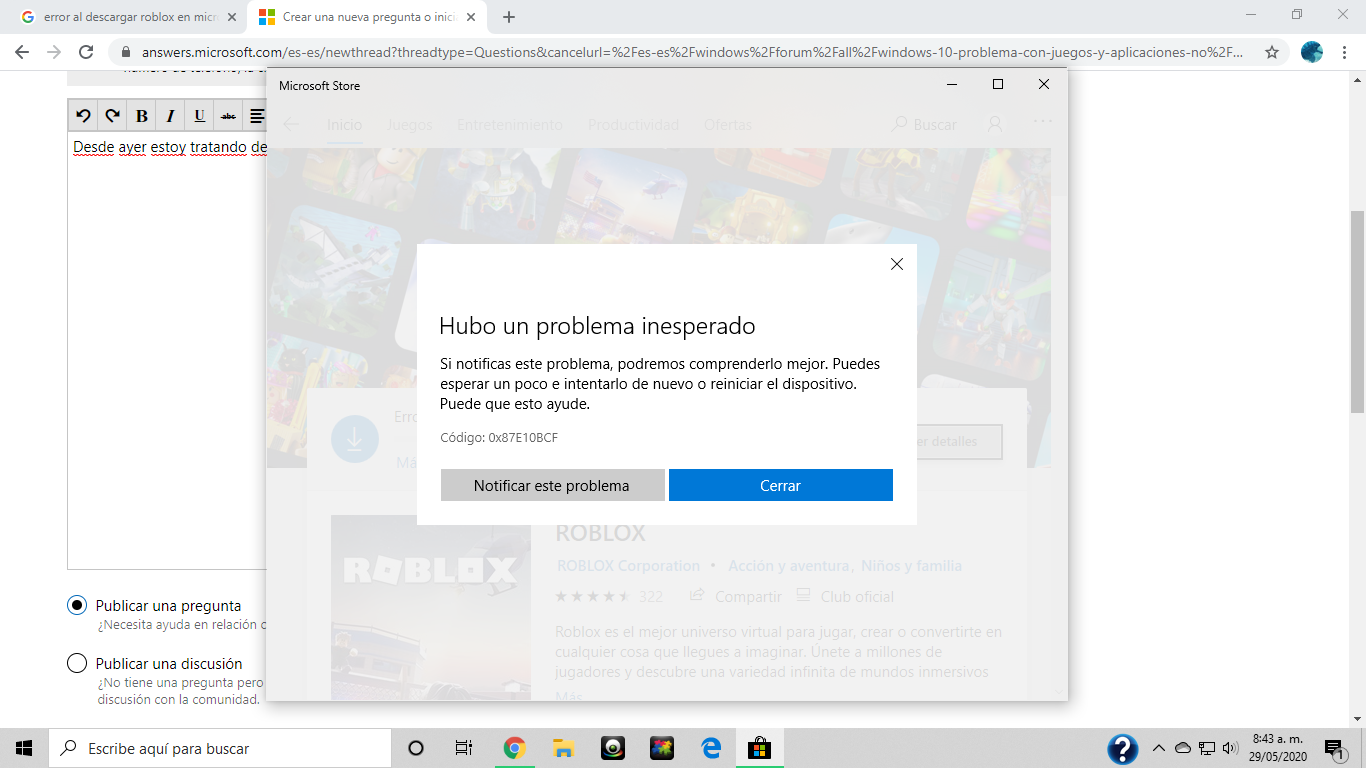Toggle italic formatting in editor
This screenshot has height=768, width=1366.
171,116
